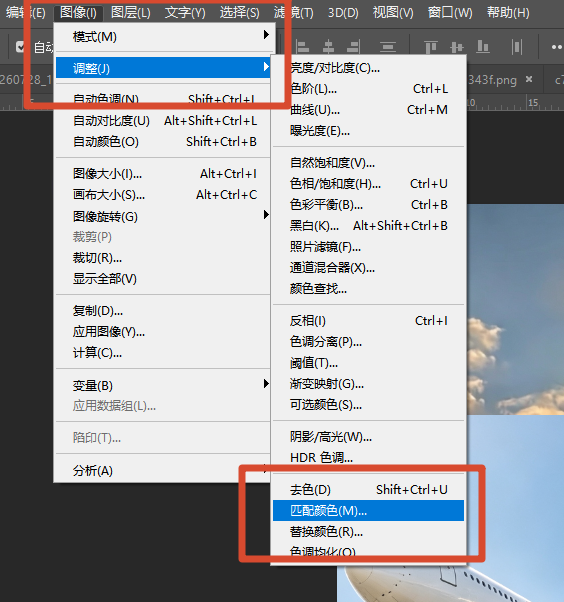Choose 替换颜色(R)... adjustment
The width and height of the screenshot is (564, 602).
(x=368, y=532)
